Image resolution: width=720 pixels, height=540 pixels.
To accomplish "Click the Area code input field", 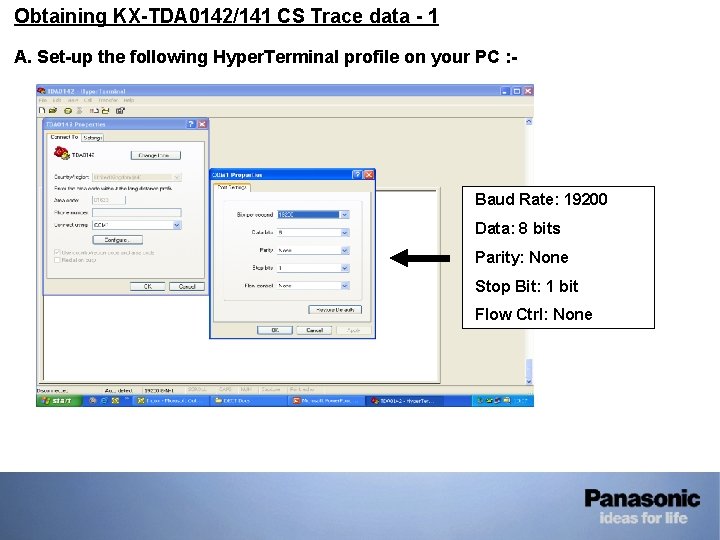I will point(109,200).
